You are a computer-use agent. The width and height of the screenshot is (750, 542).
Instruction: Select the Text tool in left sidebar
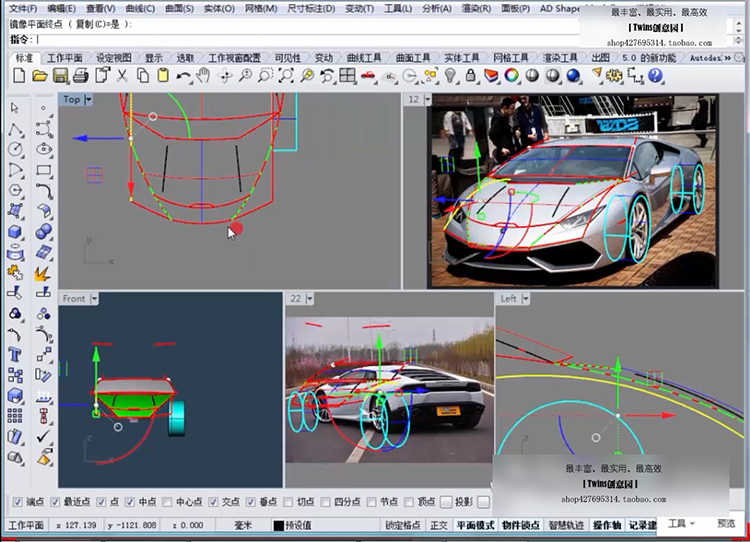[15, 355]
